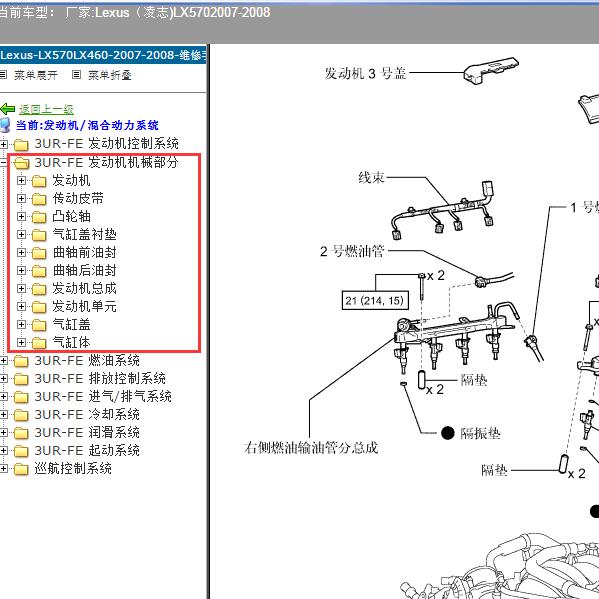Viewport: 599px width, 599px height.
Task: Select 3UR-FE 燃油系统 tree item
Action: [x=87, y=360]
